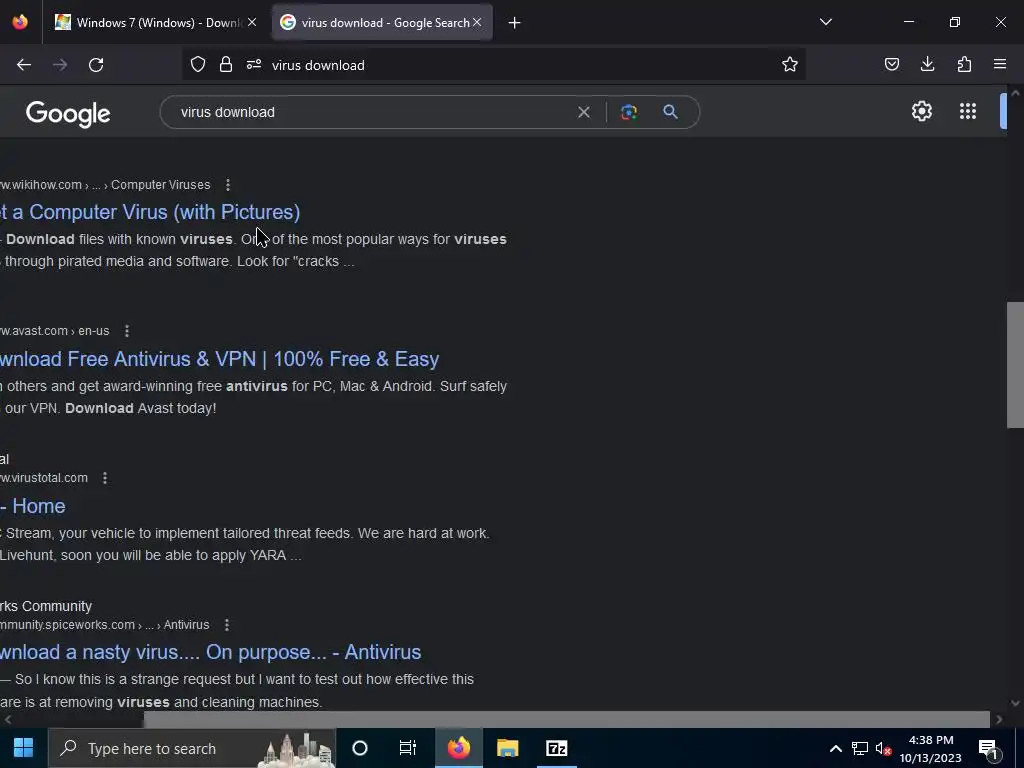Open the nasty virus On purpose result

coord(210,652)
